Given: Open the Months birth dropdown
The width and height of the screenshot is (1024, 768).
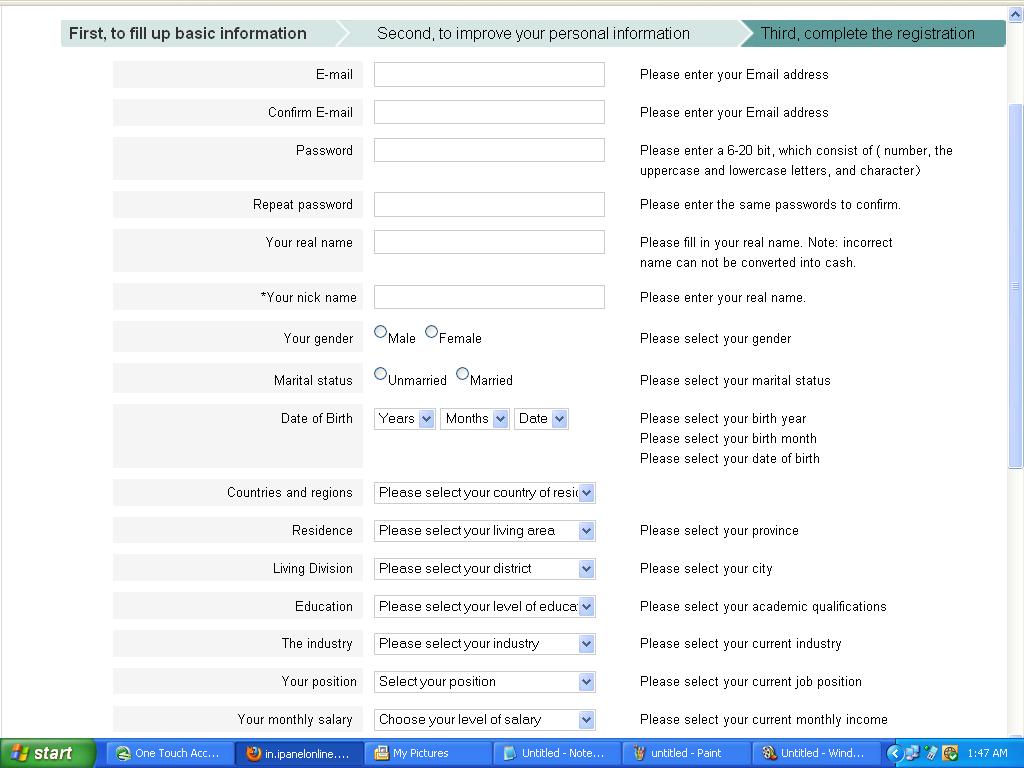Looking at the screenshot, I should (x=475, y=419).
